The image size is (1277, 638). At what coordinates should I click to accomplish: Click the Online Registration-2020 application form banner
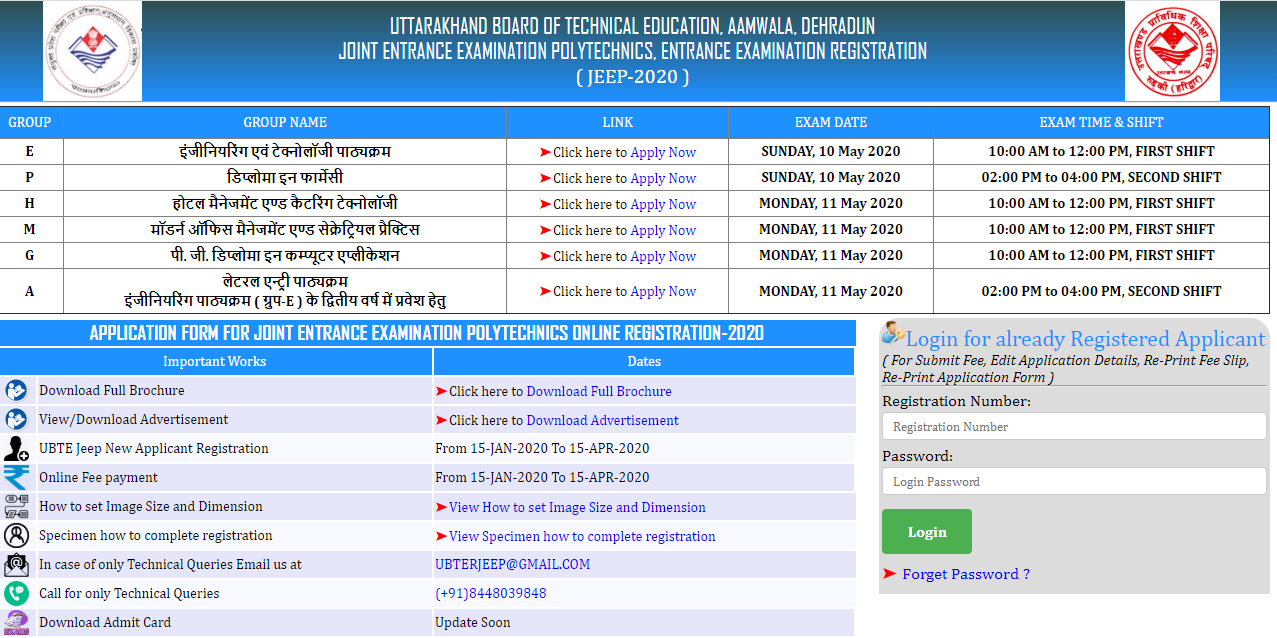pos(427,333)
